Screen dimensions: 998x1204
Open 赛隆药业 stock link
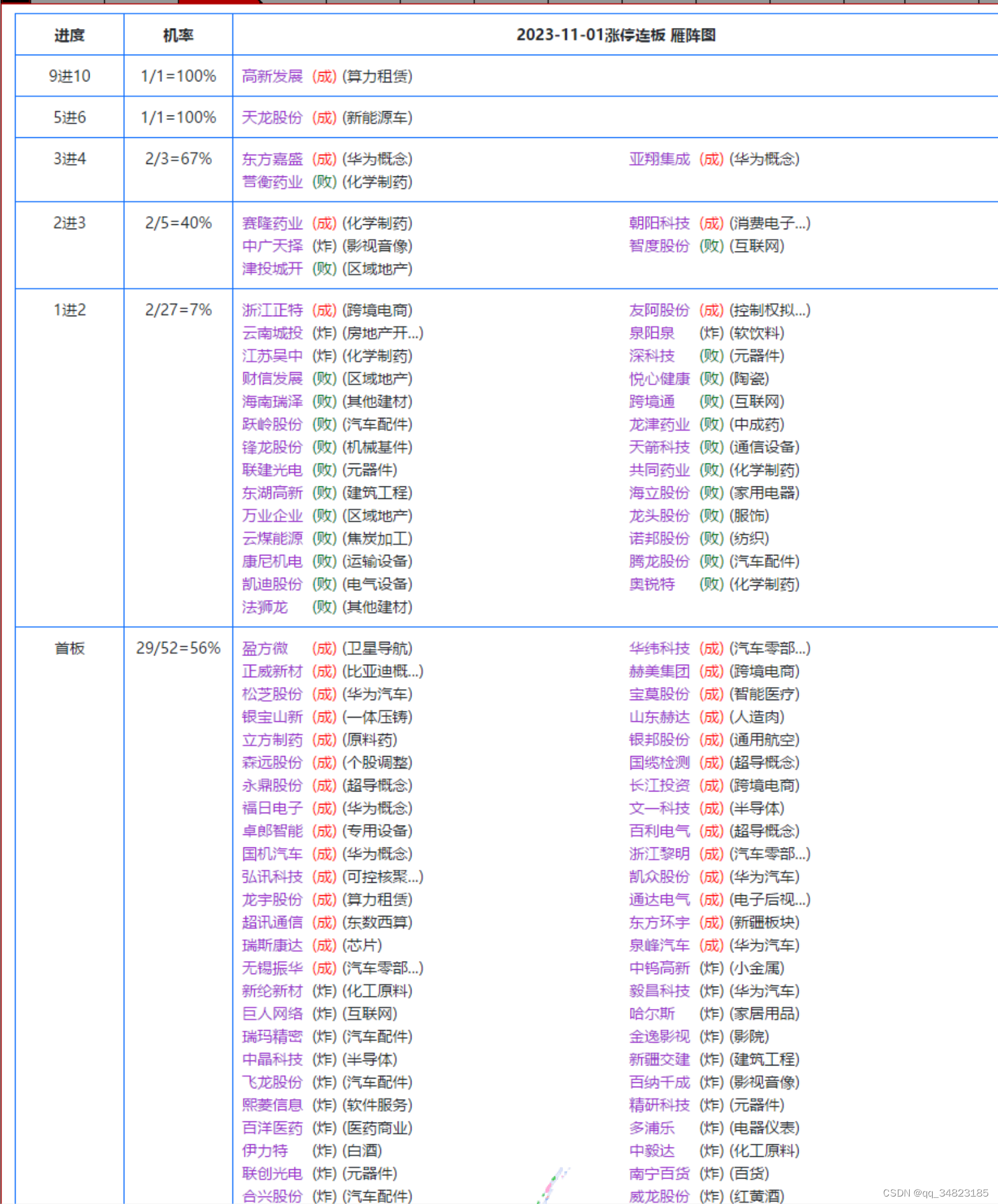click(x=272, y=223)
